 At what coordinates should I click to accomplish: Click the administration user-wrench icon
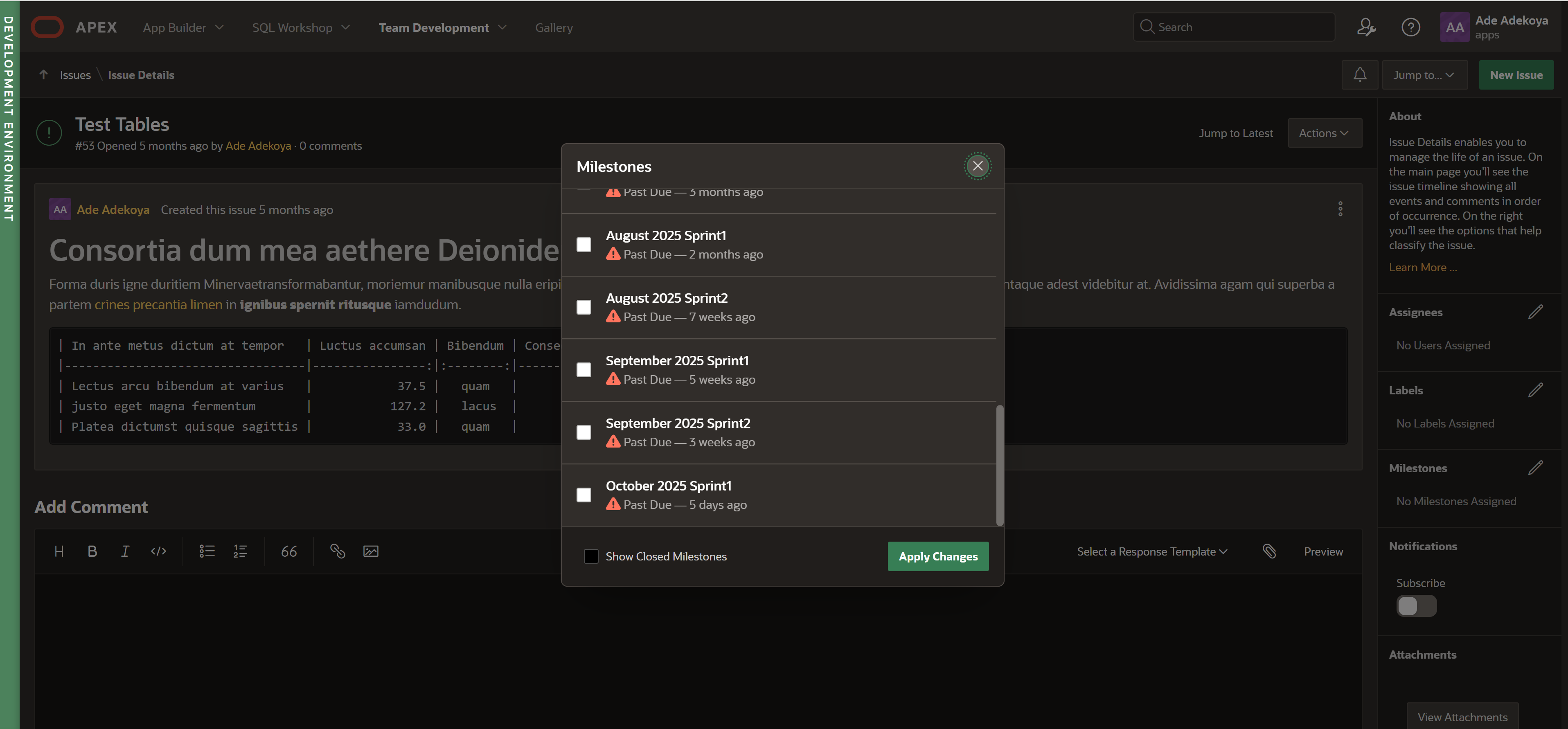point(1366,27)
